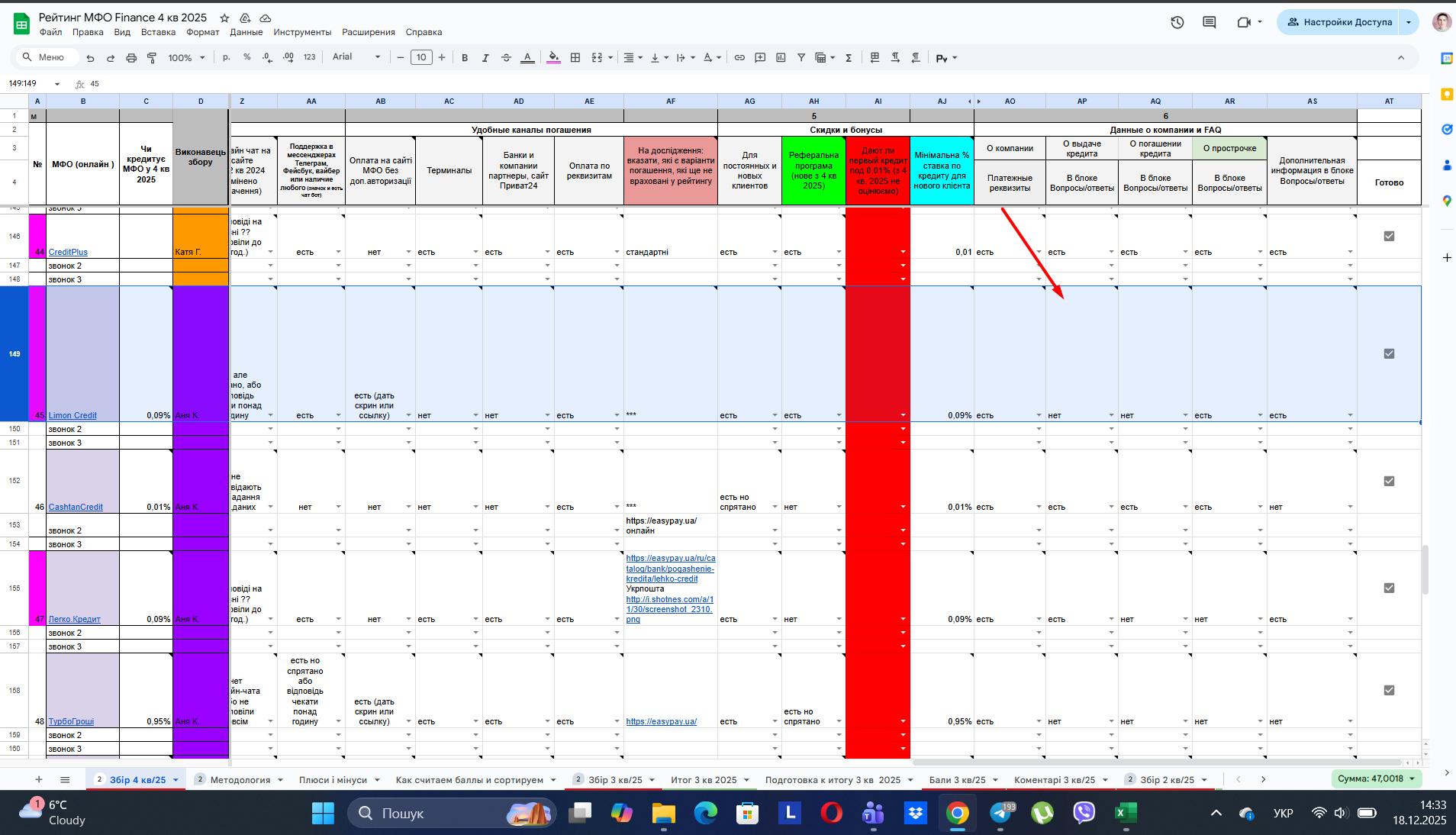Insert a link
This screenshot has height=835, width=1456.
[739, 57]
